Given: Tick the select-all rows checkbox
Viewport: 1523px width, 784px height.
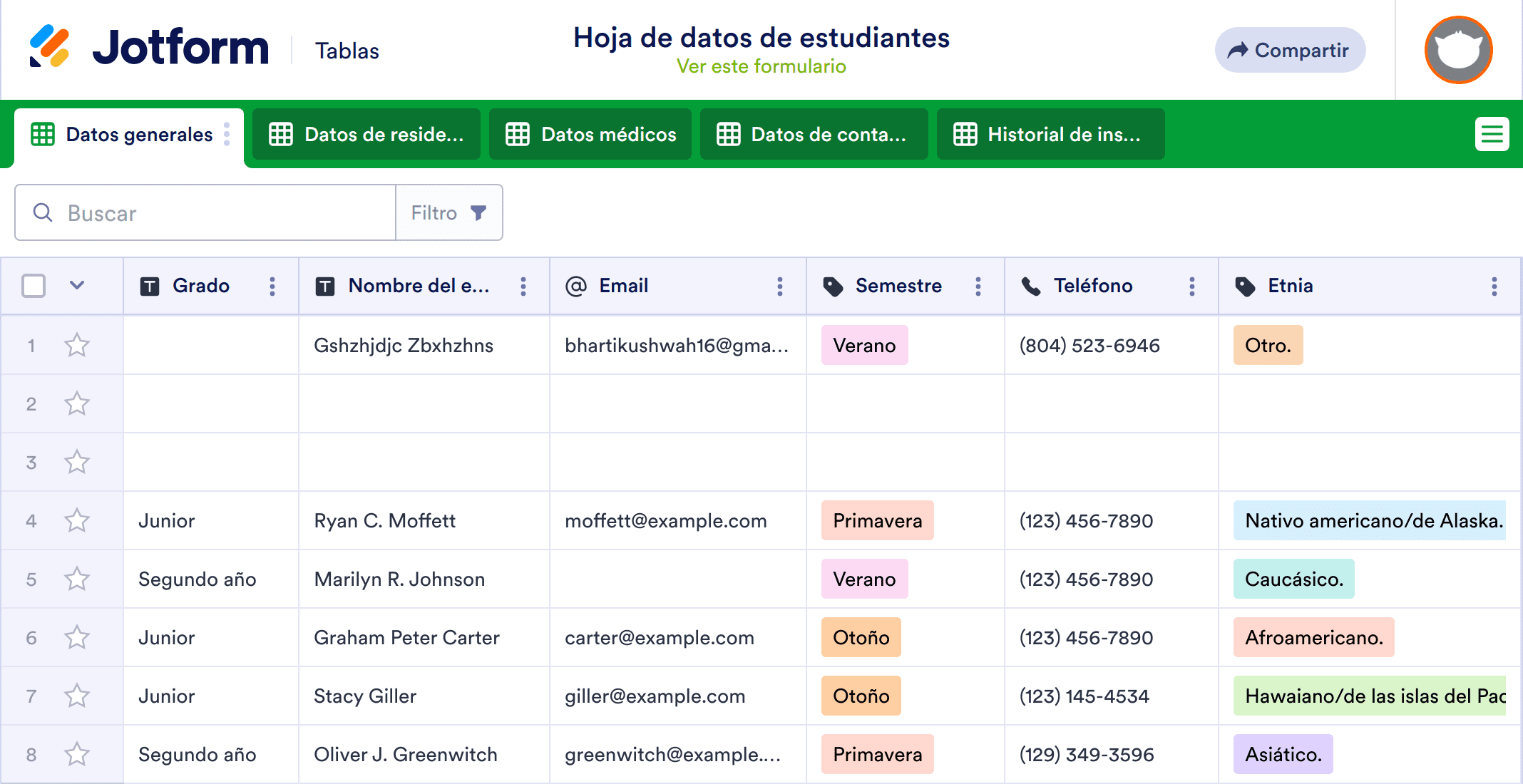Looking at the screenshot, I should pyautogui.click(x=34, y=286).
